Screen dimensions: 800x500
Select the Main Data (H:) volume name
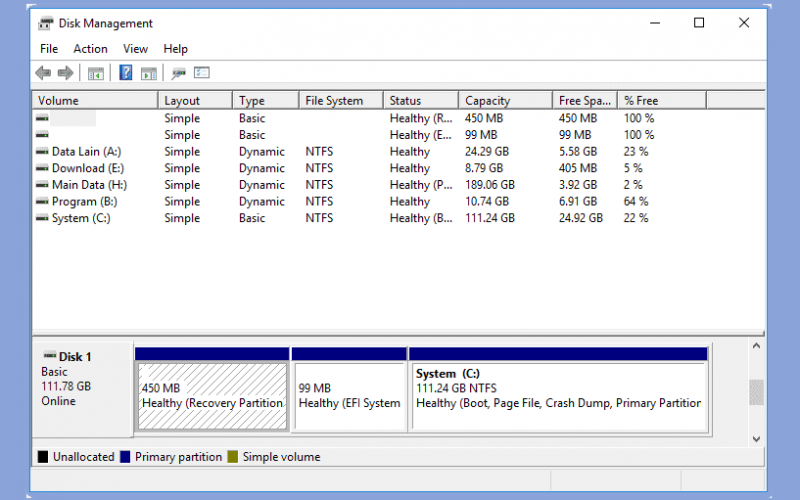[89, 185]
